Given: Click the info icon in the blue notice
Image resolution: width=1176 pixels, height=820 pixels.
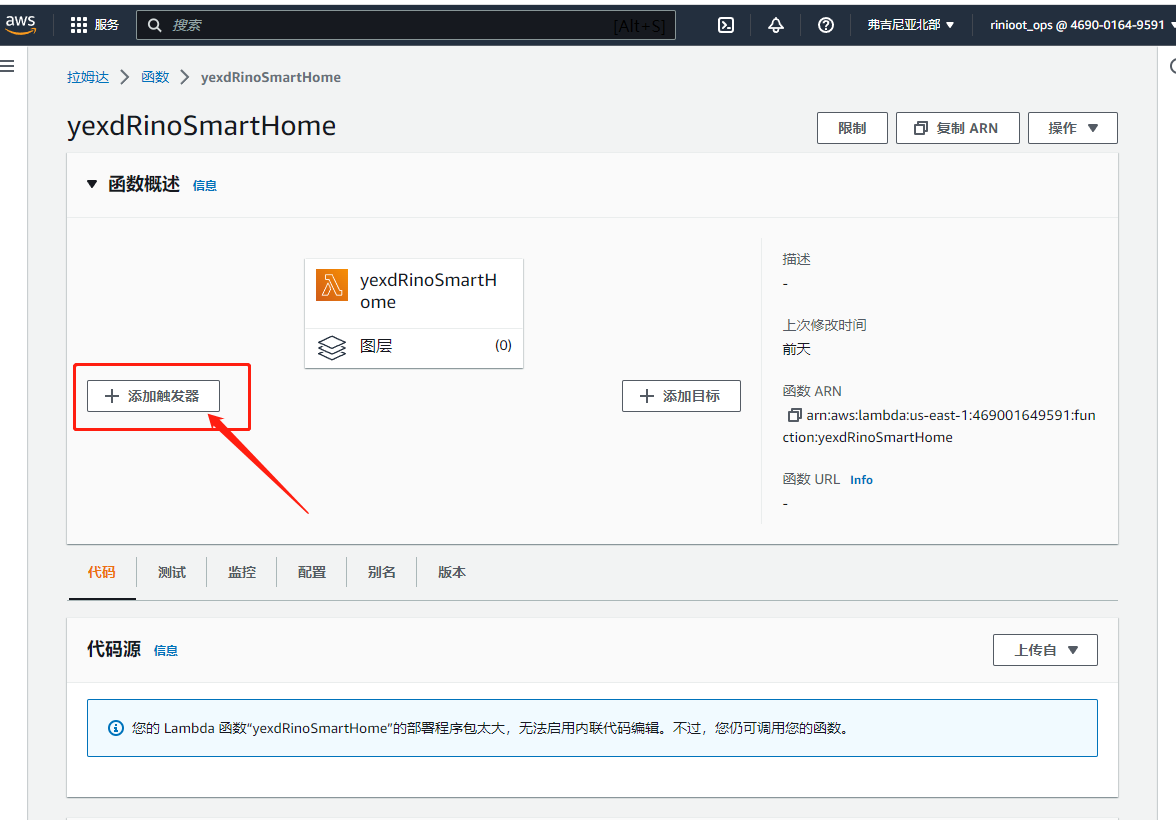Looking at the screenshot, I should pos(116,728).
